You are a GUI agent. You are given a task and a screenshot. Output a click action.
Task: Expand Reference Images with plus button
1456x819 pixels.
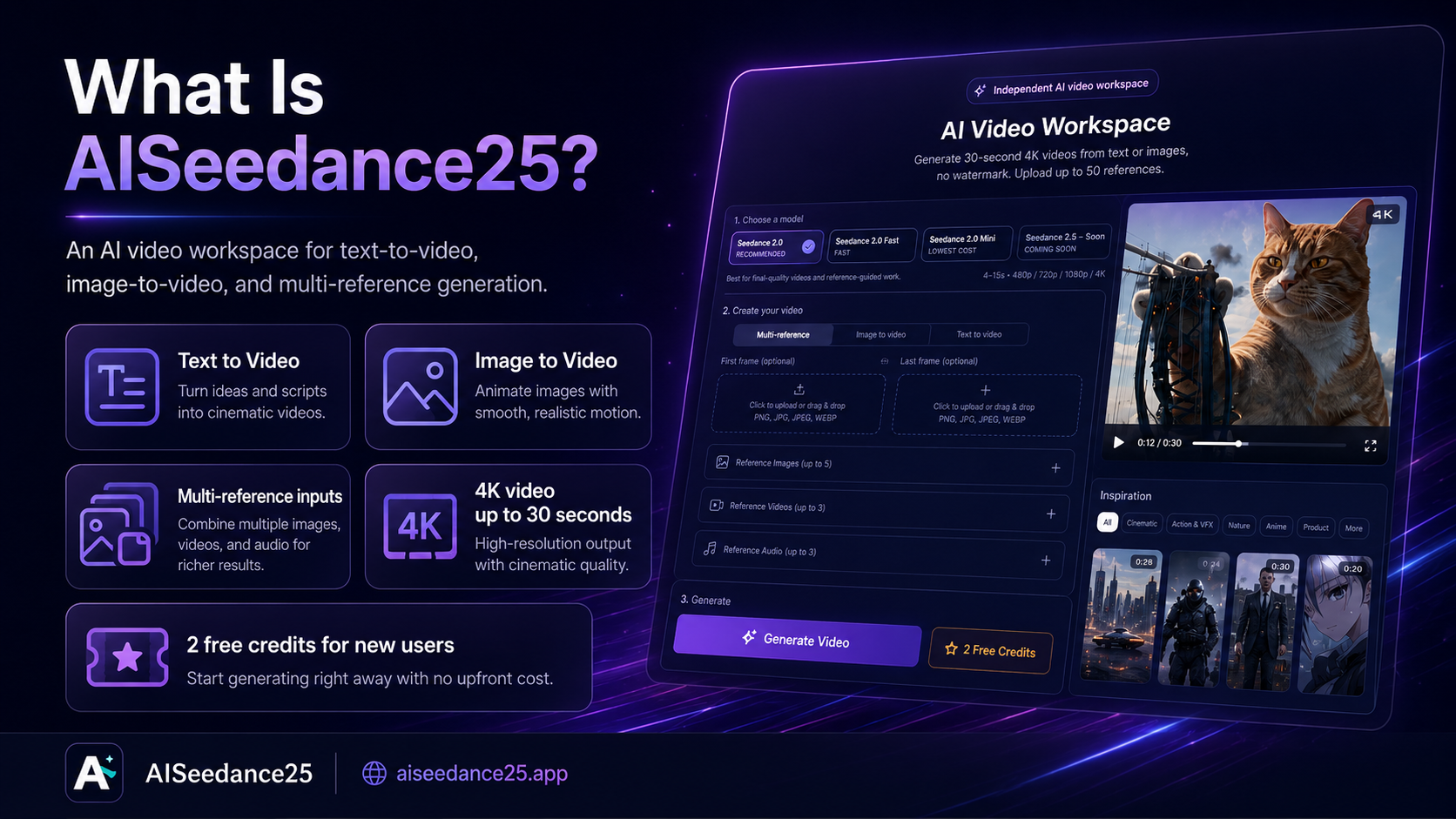point(1055,468)
